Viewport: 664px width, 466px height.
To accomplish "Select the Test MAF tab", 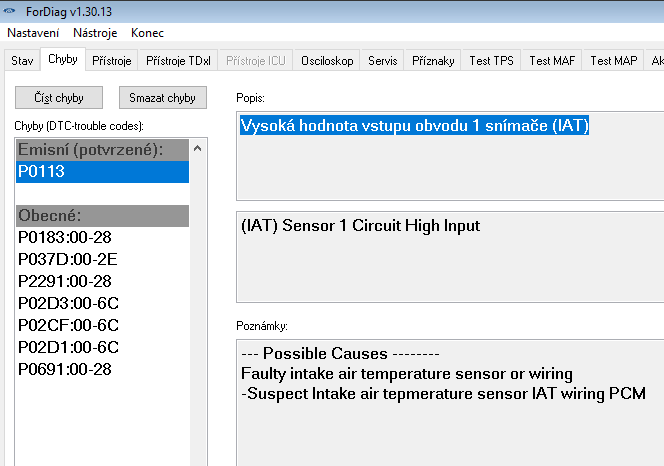I will [x=552, y=61].
